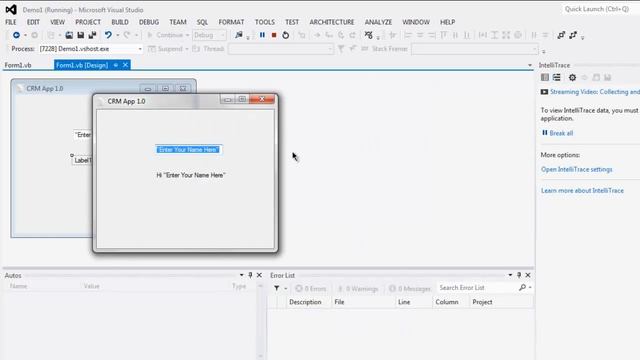Click the Save All toolbar icon
640x360 pixels.
click(x=92, y=35)
